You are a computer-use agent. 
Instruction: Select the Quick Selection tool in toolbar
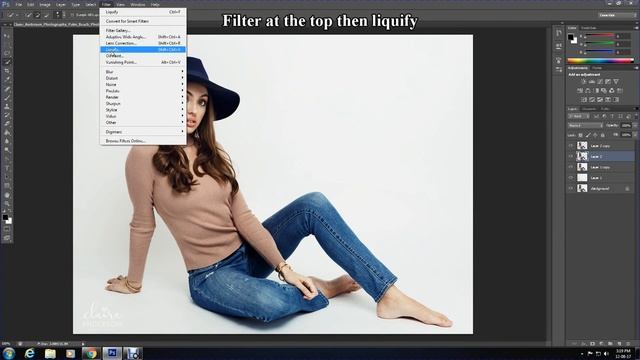(7, 62)
